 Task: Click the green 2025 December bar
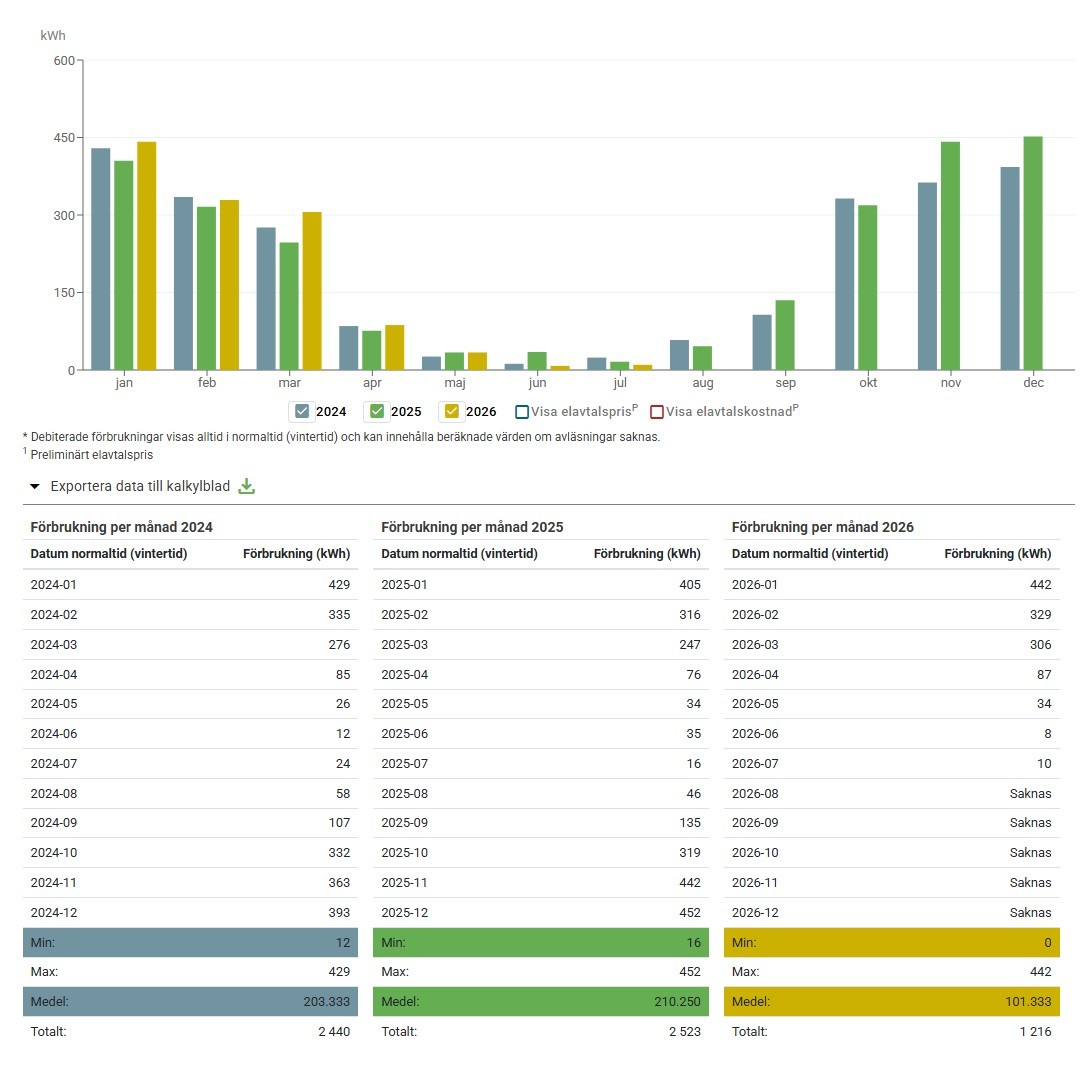[1033, 253]
